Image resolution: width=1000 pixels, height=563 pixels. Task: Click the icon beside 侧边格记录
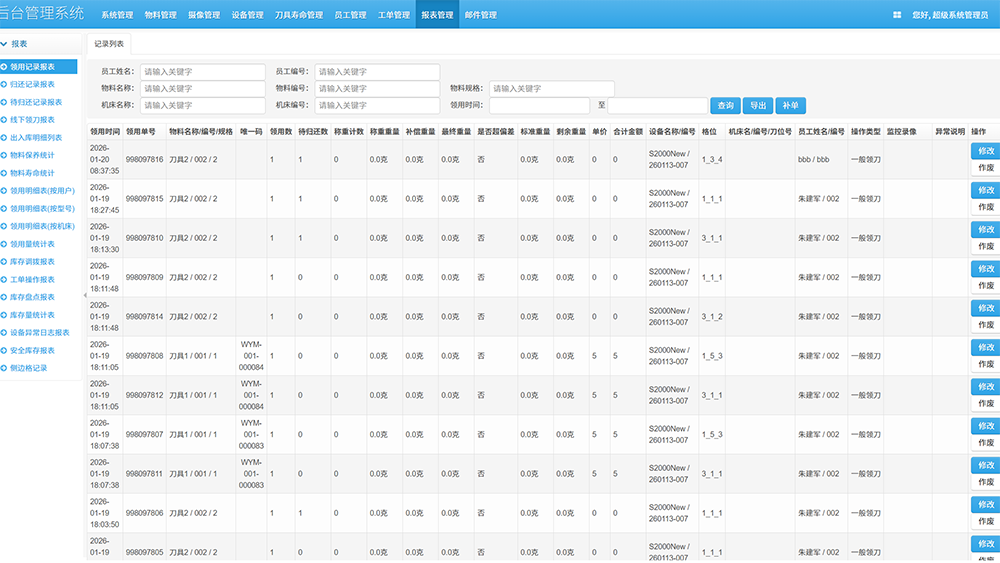pyautogui.click(x=4, y=368)
